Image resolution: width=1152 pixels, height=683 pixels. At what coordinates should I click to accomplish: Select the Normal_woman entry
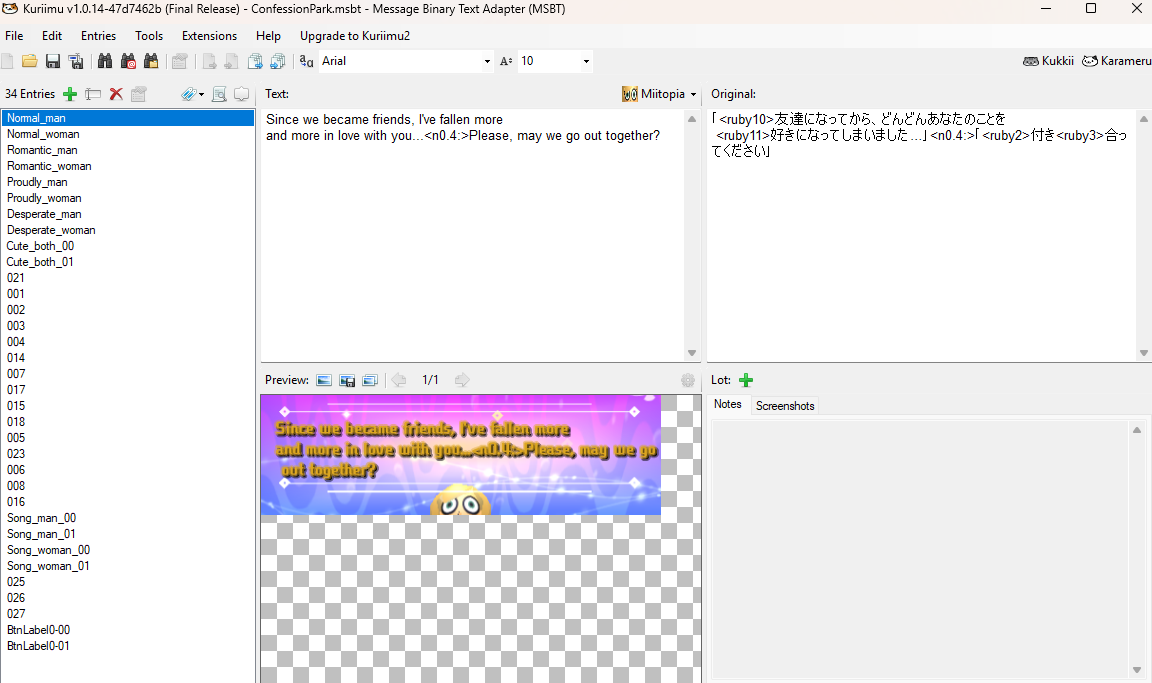coord(128,134)
